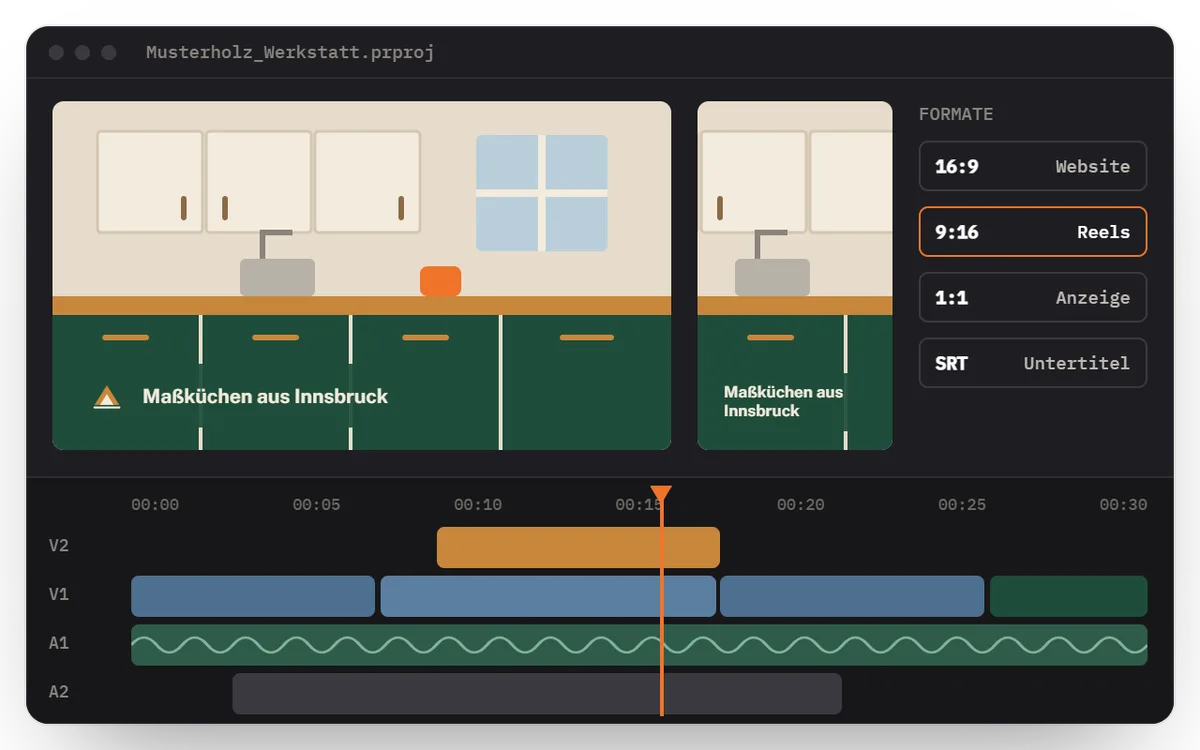Open the SRT Untertitel export option

[1033, 363]
